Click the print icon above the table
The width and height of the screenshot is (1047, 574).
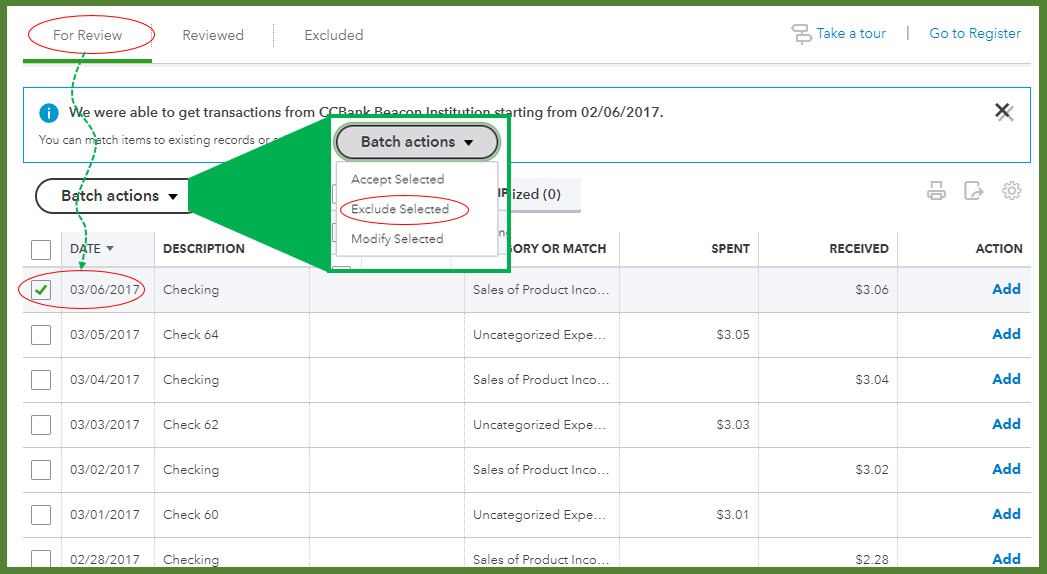point(936,191)
